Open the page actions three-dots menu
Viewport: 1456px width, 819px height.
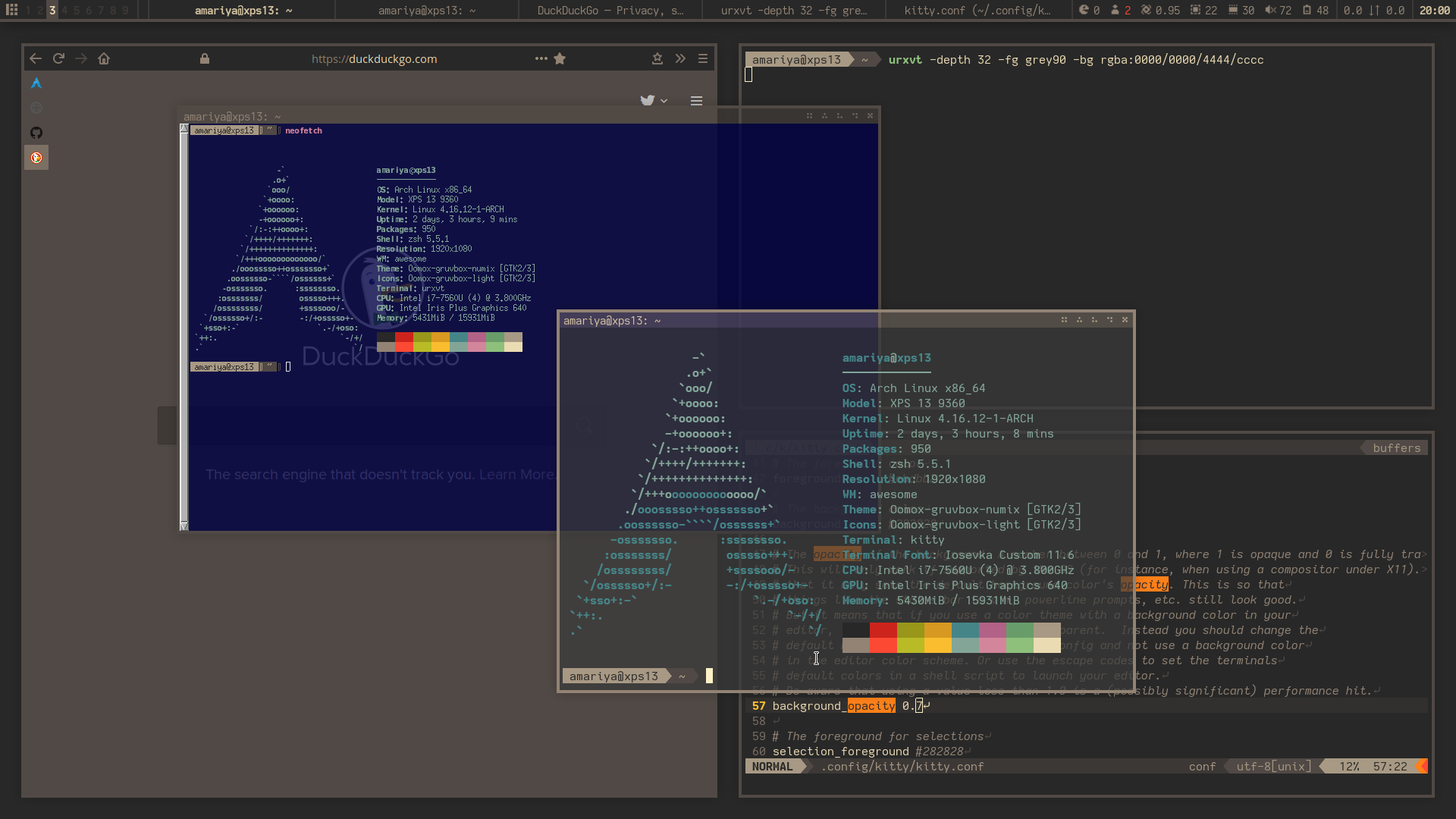click(x=541, y=58)
